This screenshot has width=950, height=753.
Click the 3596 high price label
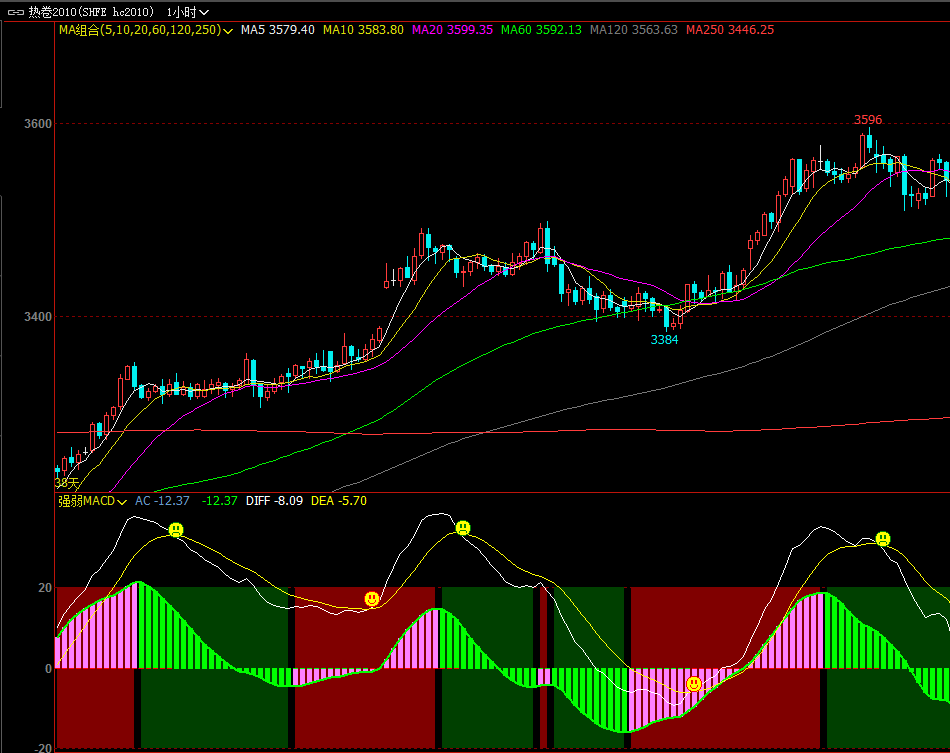pos(868,119)
